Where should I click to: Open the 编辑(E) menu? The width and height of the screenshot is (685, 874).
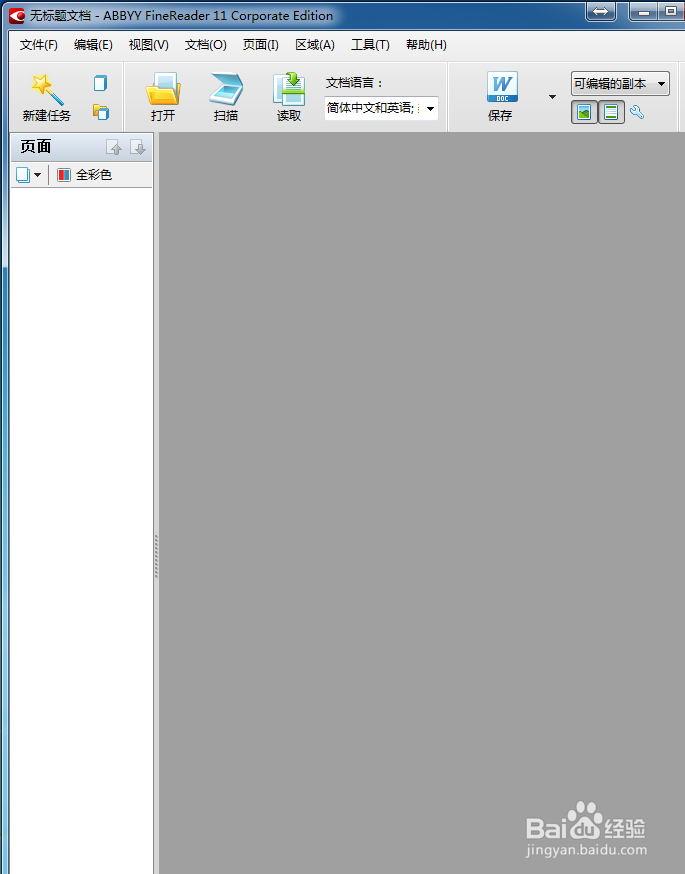click(x=93, y=45)
